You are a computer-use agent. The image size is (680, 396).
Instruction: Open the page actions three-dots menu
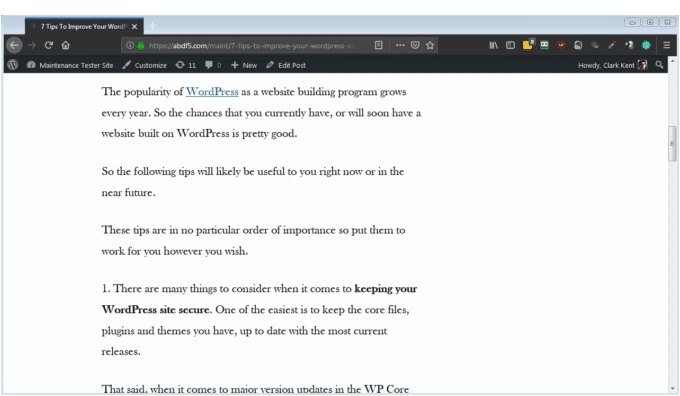(x=400, y=45)
